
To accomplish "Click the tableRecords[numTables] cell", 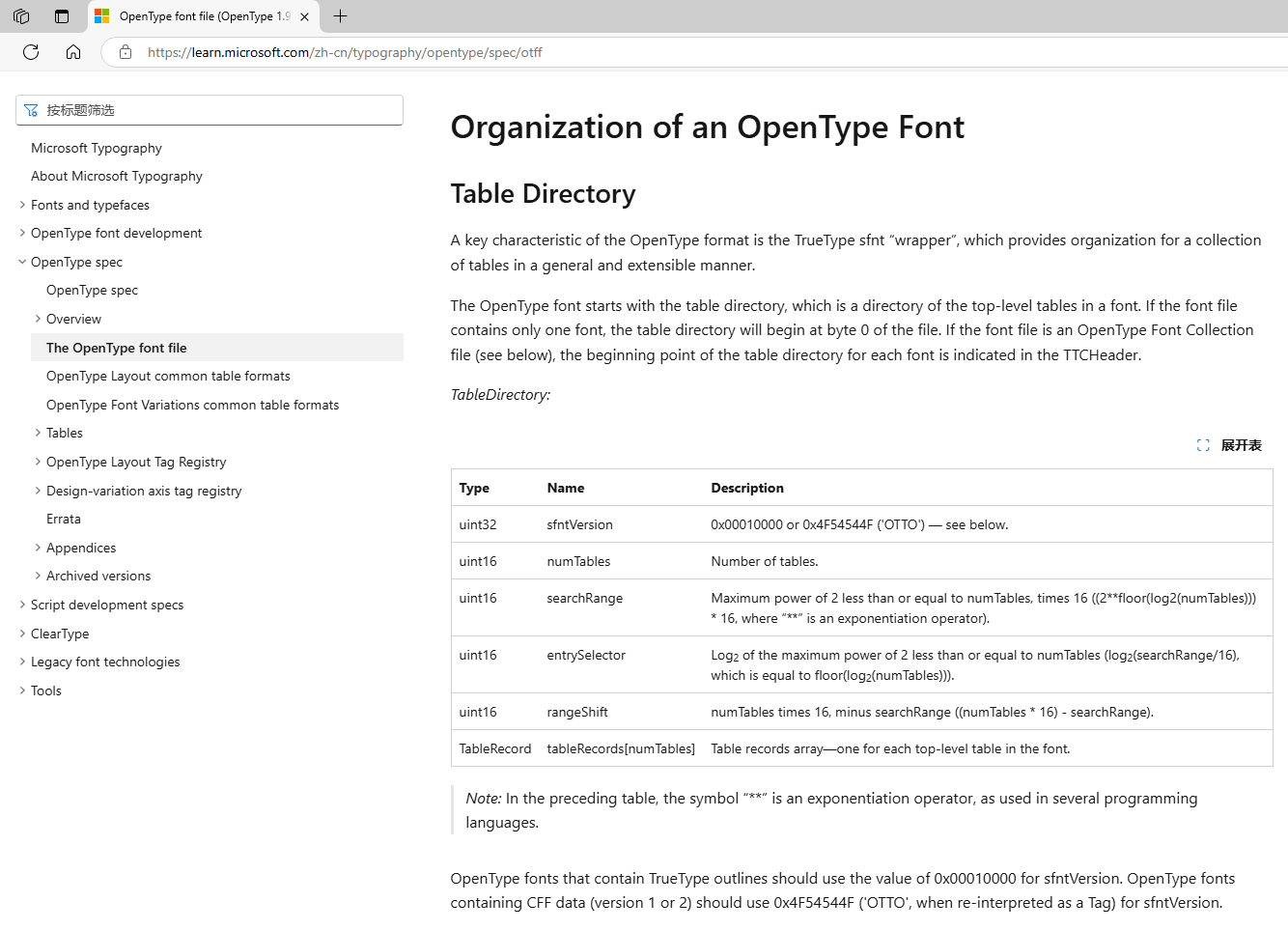I will click(621, 748).
